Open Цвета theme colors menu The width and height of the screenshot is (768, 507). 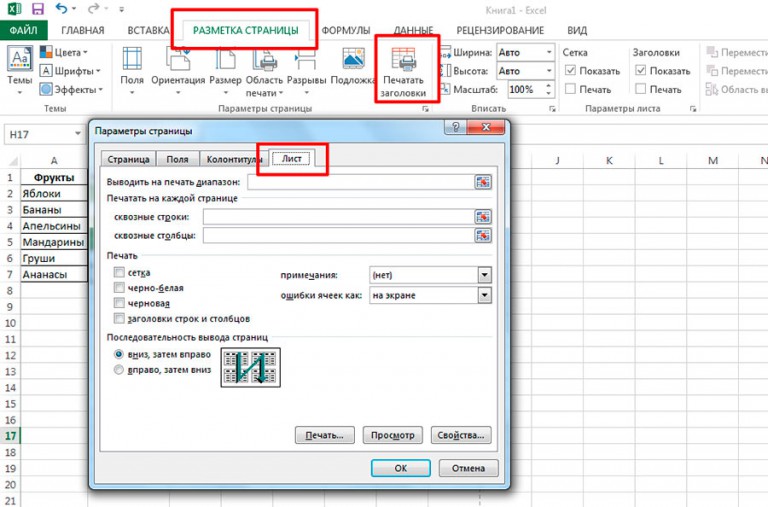pyautogui.click(x=64, y=52)
